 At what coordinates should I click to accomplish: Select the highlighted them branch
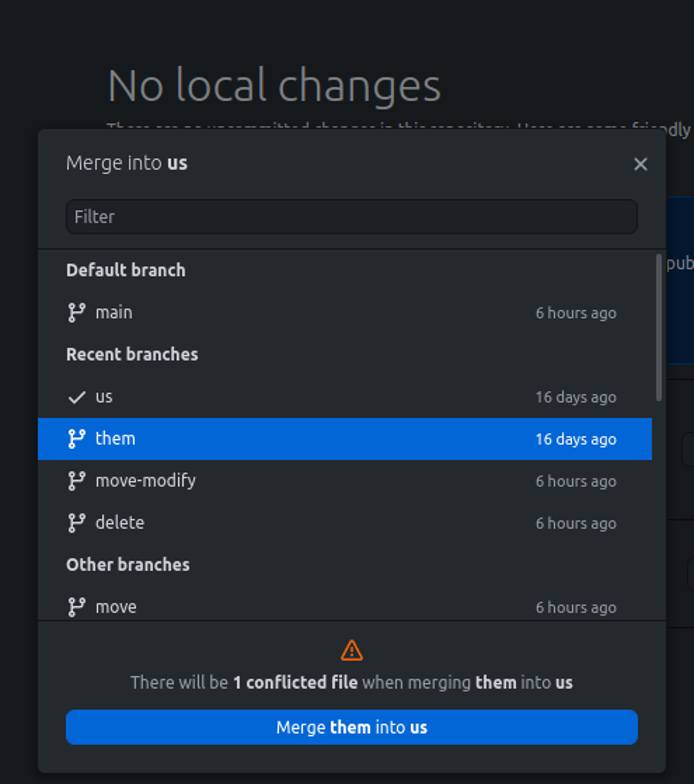340,439
